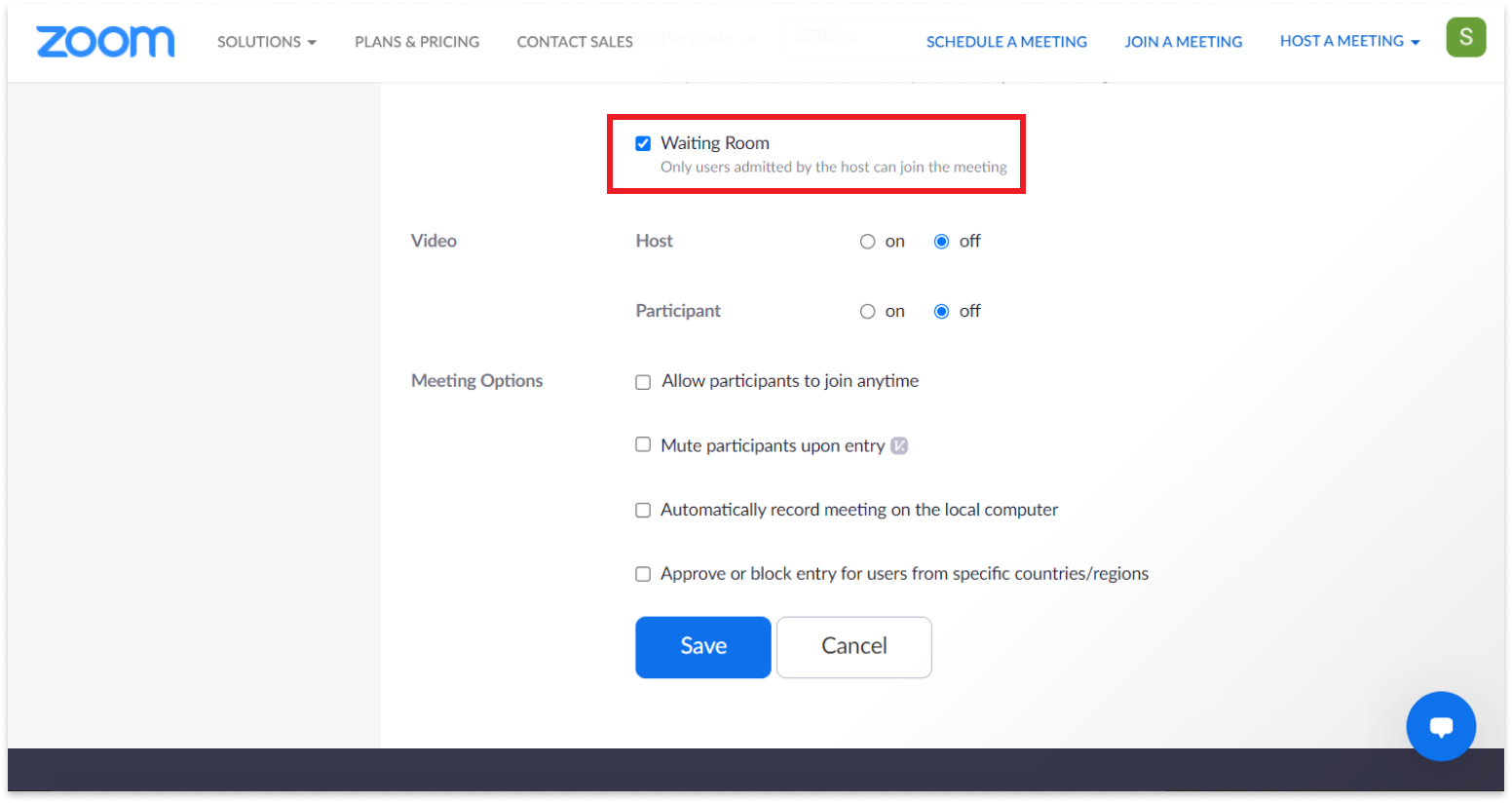
Task: Click CONTACT SALES in the navigation bar
Action: pos(575,42)
